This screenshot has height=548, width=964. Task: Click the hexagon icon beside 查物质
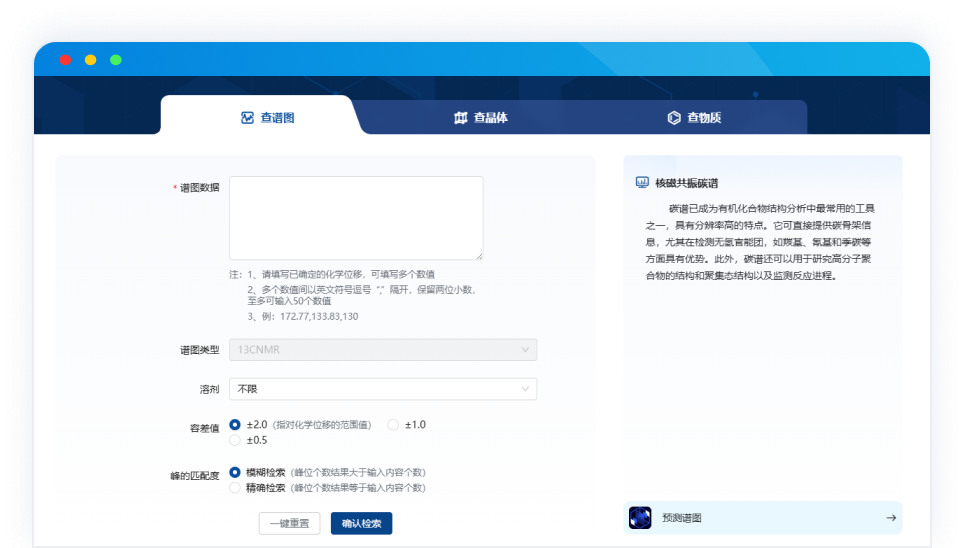674,118
